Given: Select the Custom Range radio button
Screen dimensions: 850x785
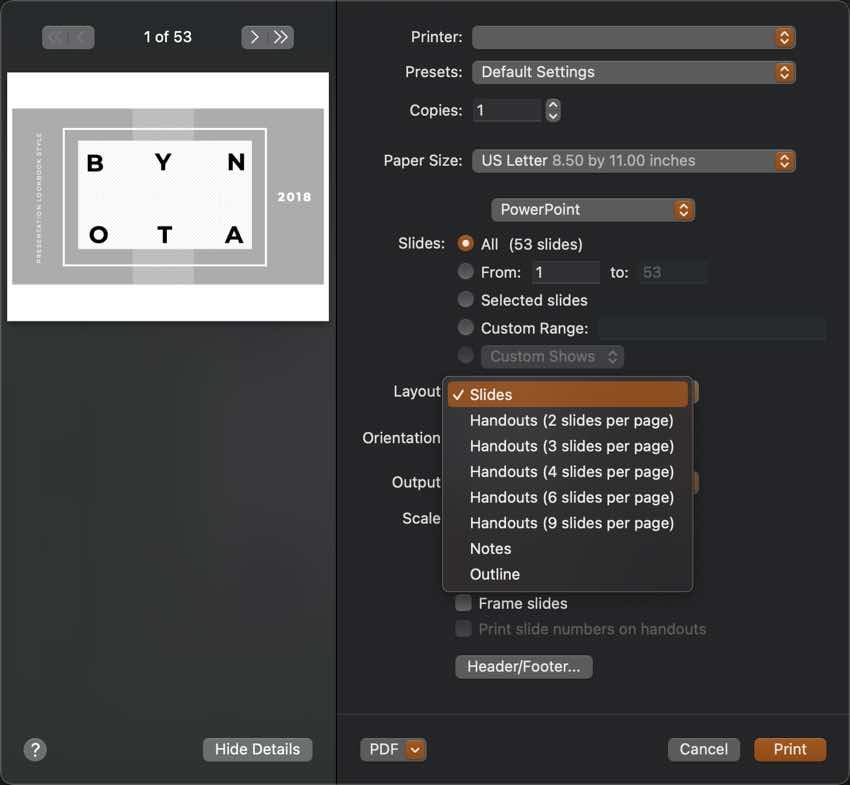Looking at the screenshot, I should click(465, 328).
